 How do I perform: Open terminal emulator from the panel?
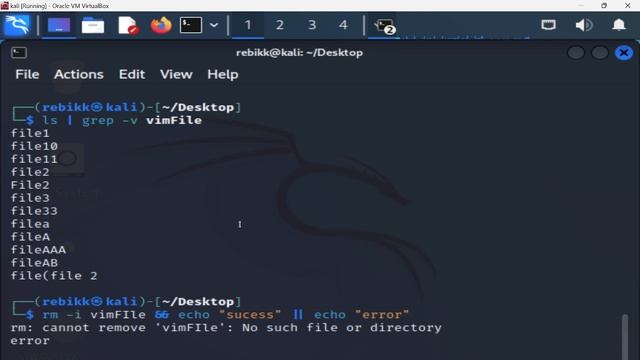(x=191, y=25)
